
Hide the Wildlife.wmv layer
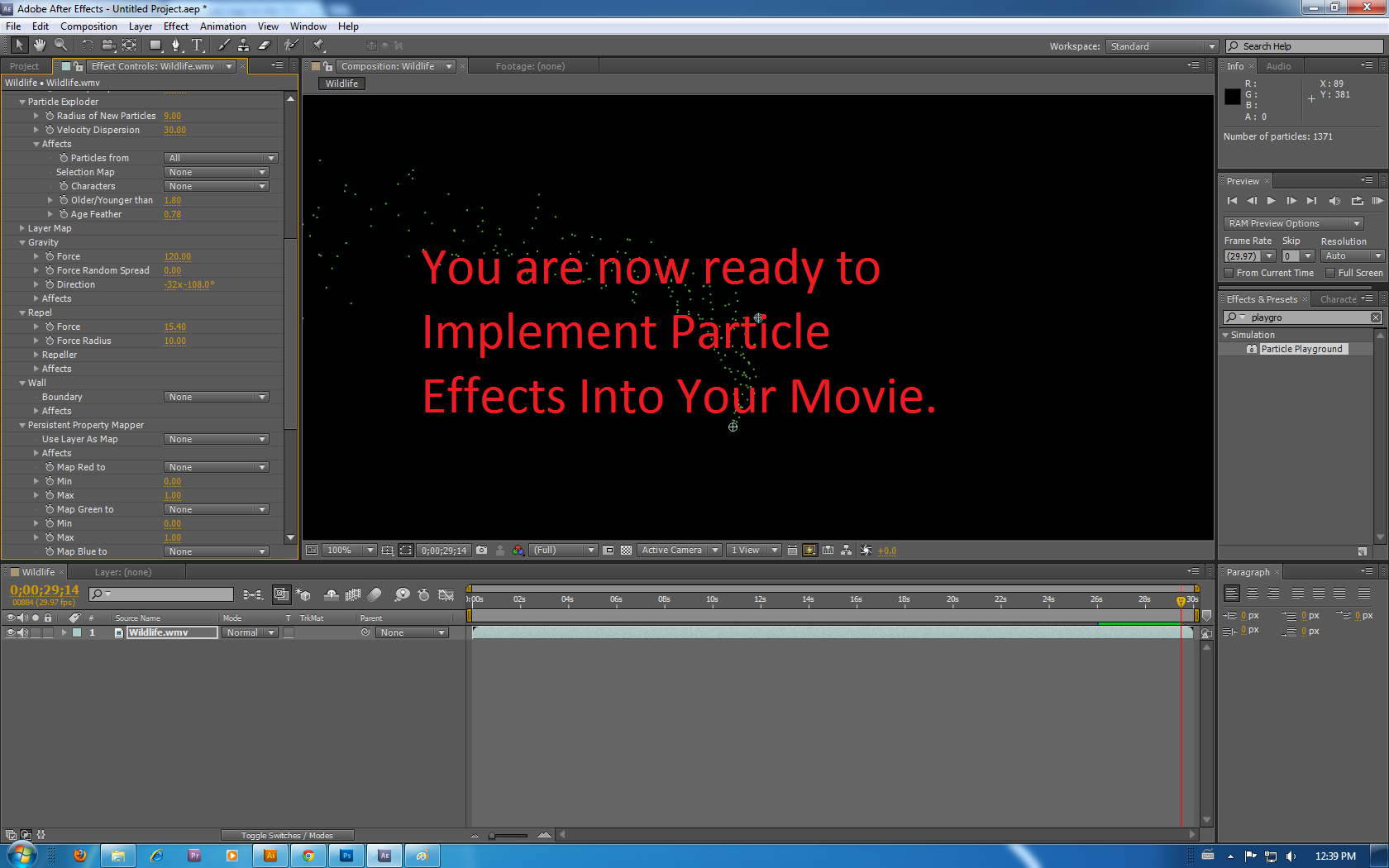pos(11,632)
